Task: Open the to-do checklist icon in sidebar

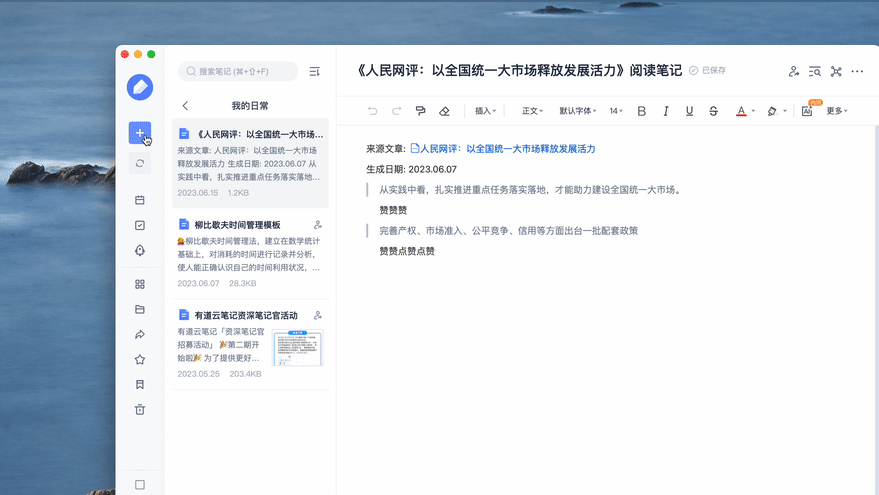Action: point(140,225)
